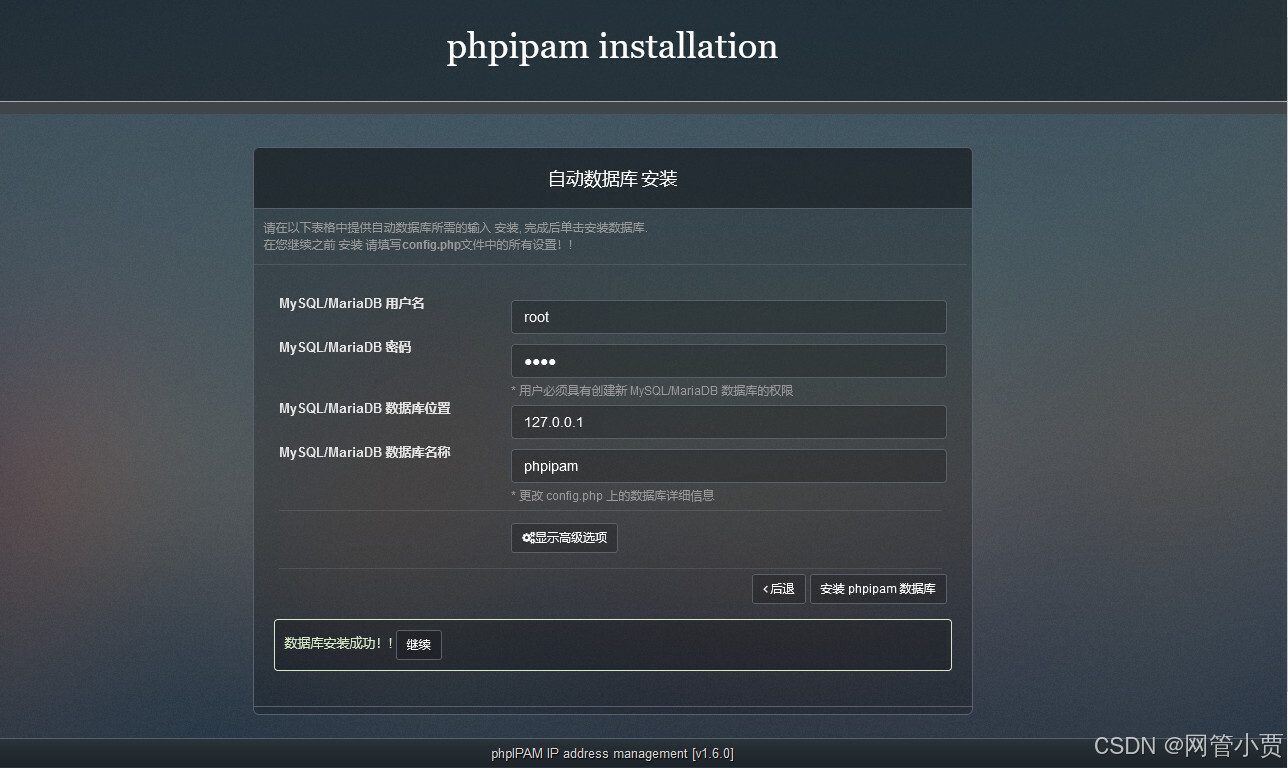Click the database name field showing phpipam
Image resolution: width=1288 pixels, height=768 pixels.
[x=728, y=466]
